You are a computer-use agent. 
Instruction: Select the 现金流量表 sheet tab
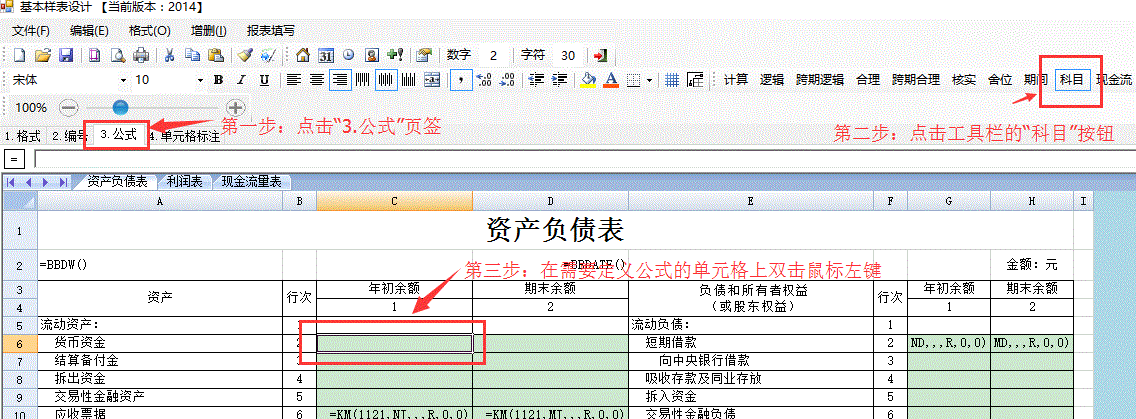[251, 181]
